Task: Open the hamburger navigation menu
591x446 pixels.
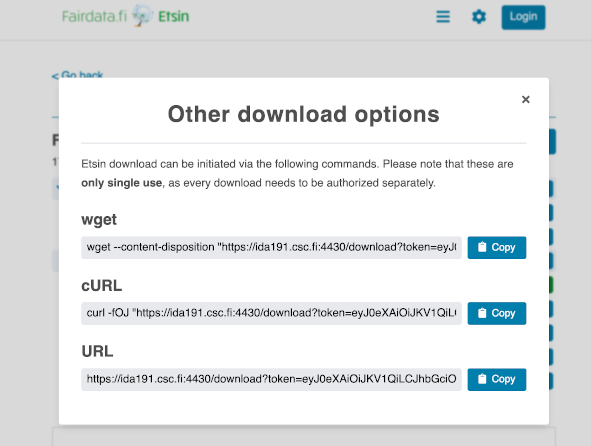Action: coord(443,17)
